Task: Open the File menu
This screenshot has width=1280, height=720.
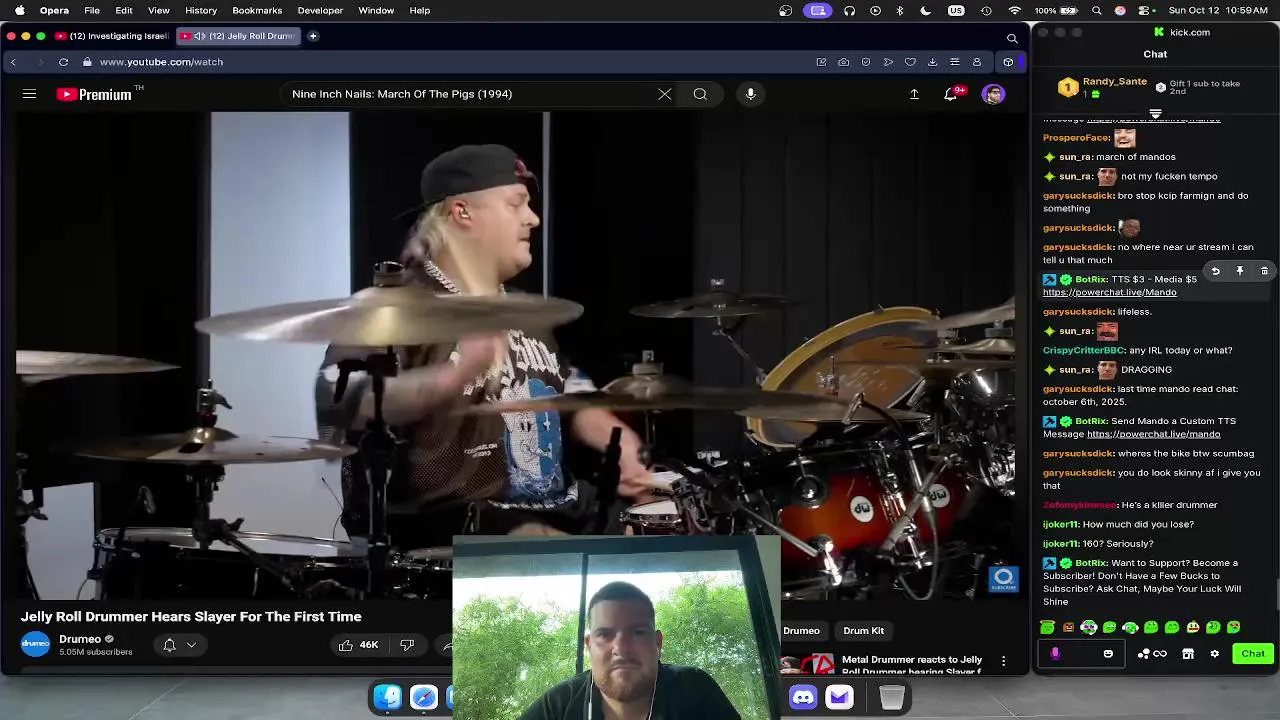Action: [92, 10]
